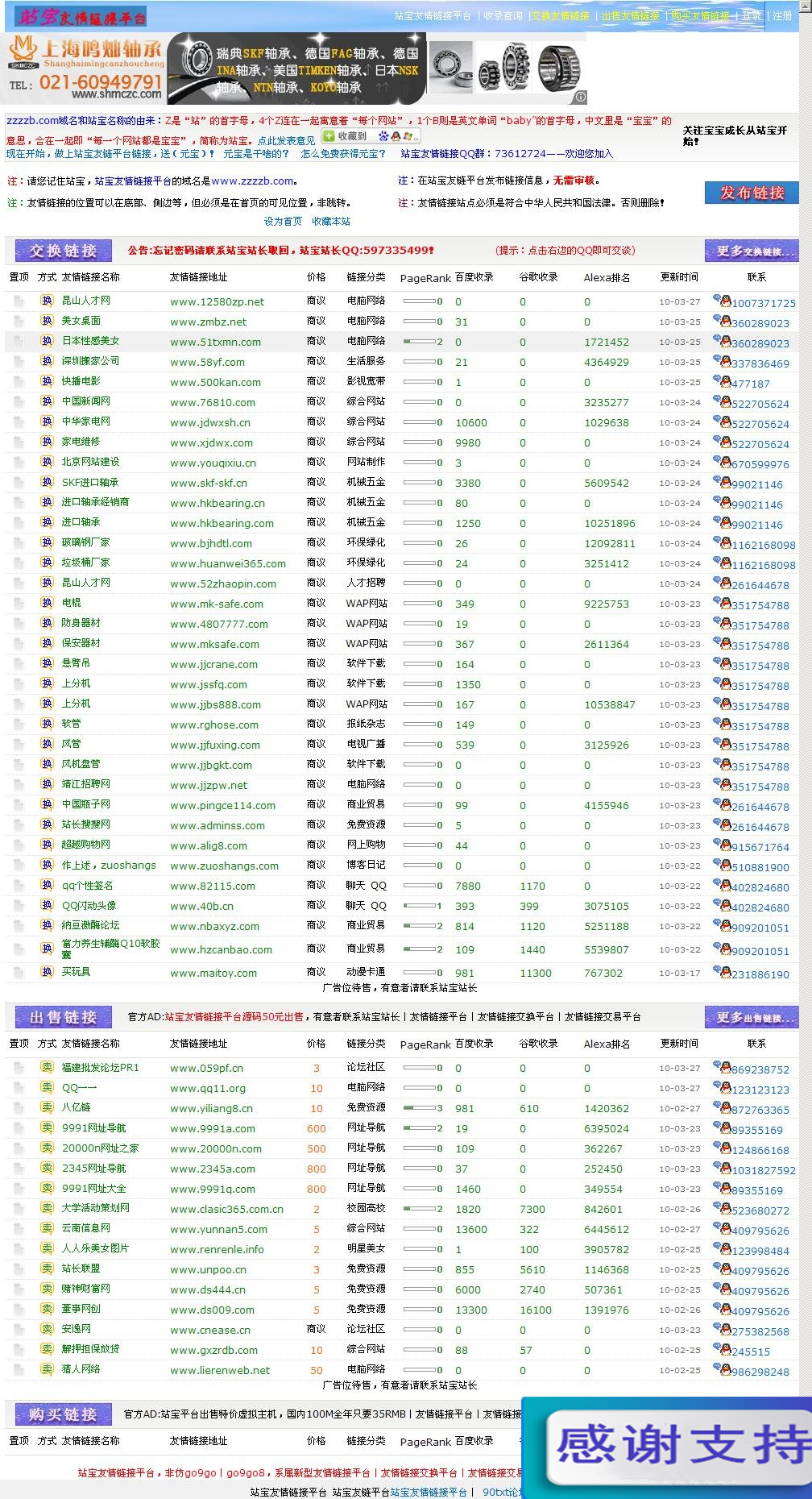This screenshot has width=812, height=1499.
Task: Open QQ icon beside 275382568
Action: pos(722,1329)
